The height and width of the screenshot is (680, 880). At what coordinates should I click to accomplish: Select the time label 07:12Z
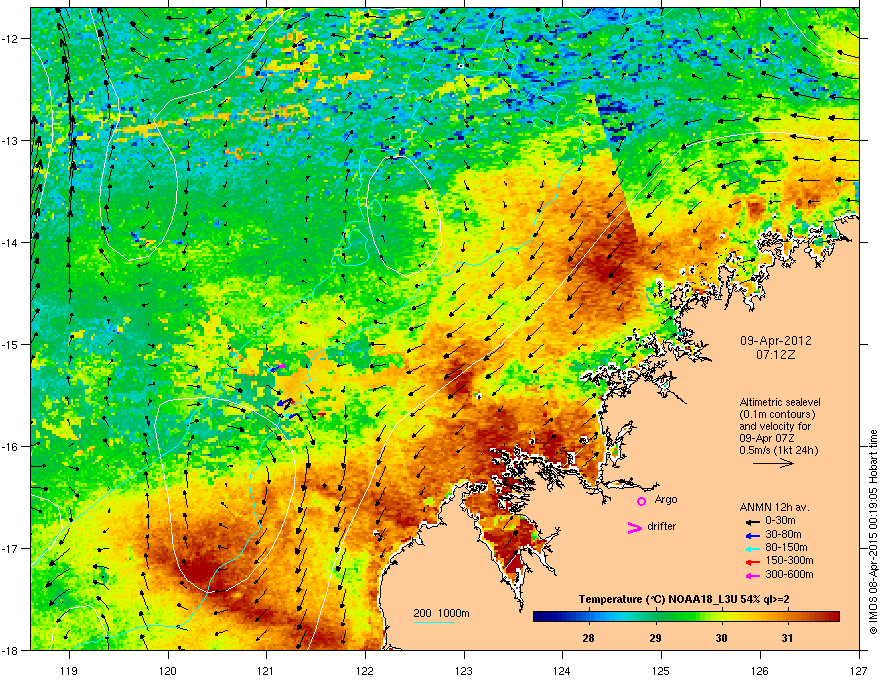tap(776, 355)
